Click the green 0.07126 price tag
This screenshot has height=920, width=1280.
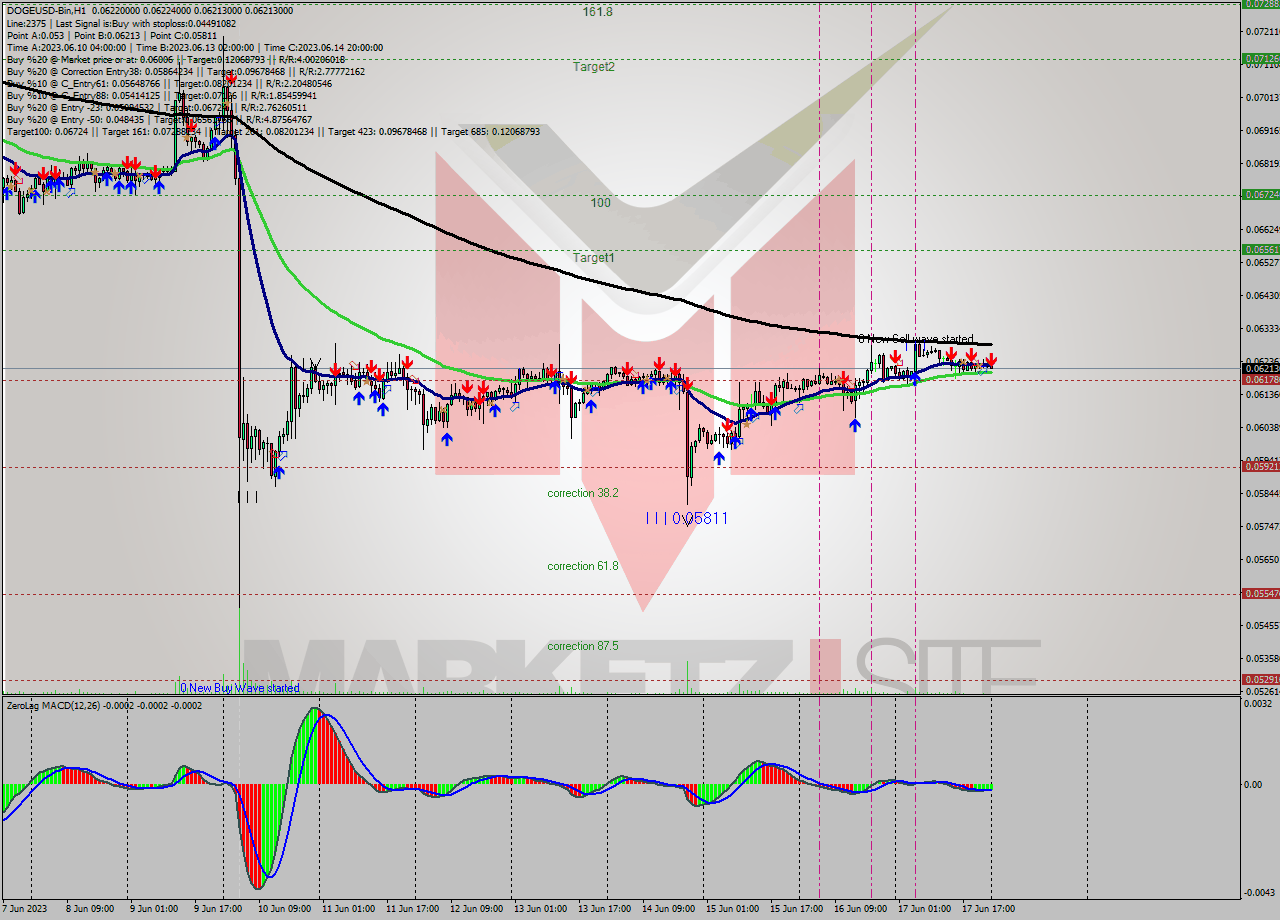(x=1260, y=58)
